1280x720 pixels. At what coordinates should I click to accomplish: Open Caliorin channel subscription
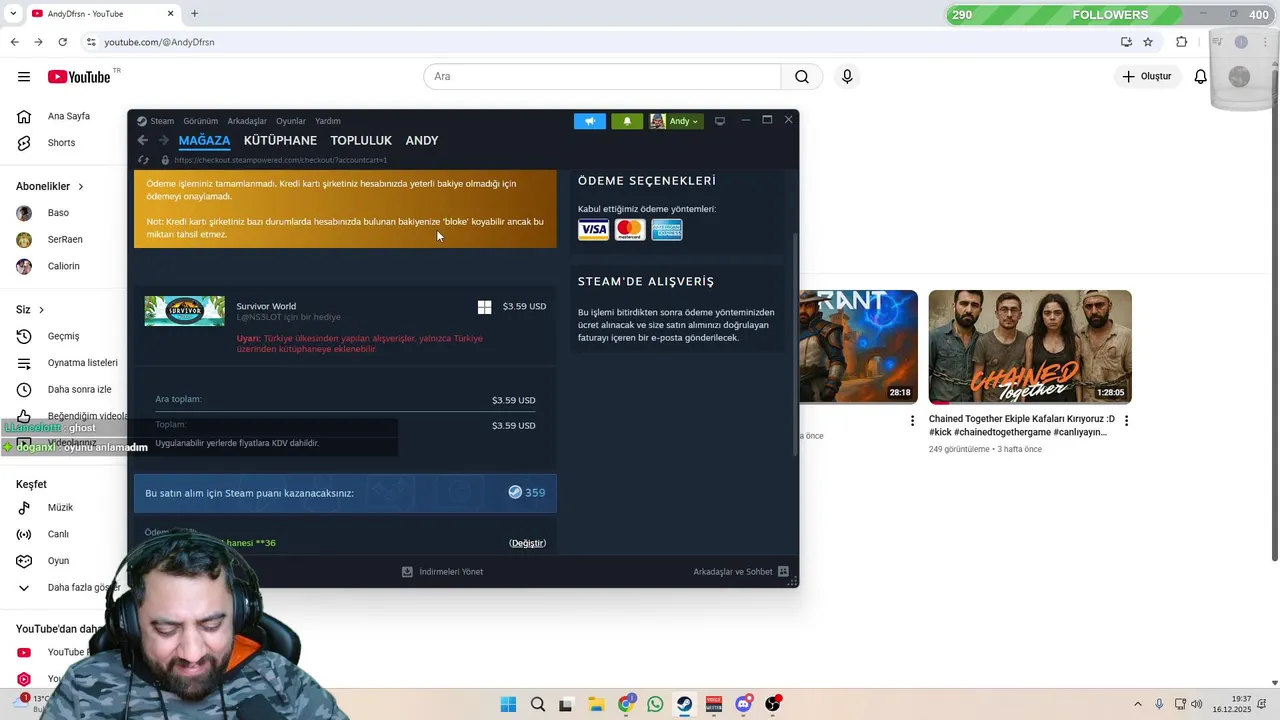tap(66, 267)
